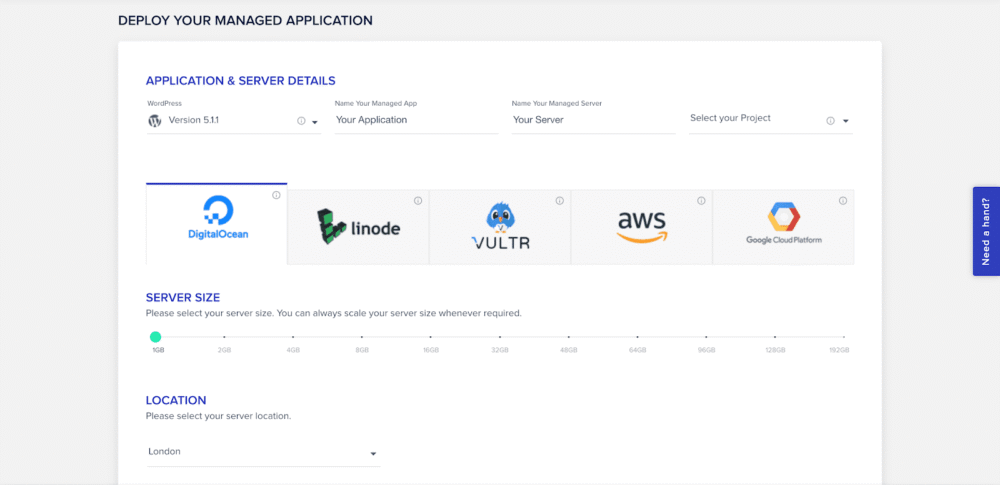Click the info icon on the Linode tab

pos(418,201)
